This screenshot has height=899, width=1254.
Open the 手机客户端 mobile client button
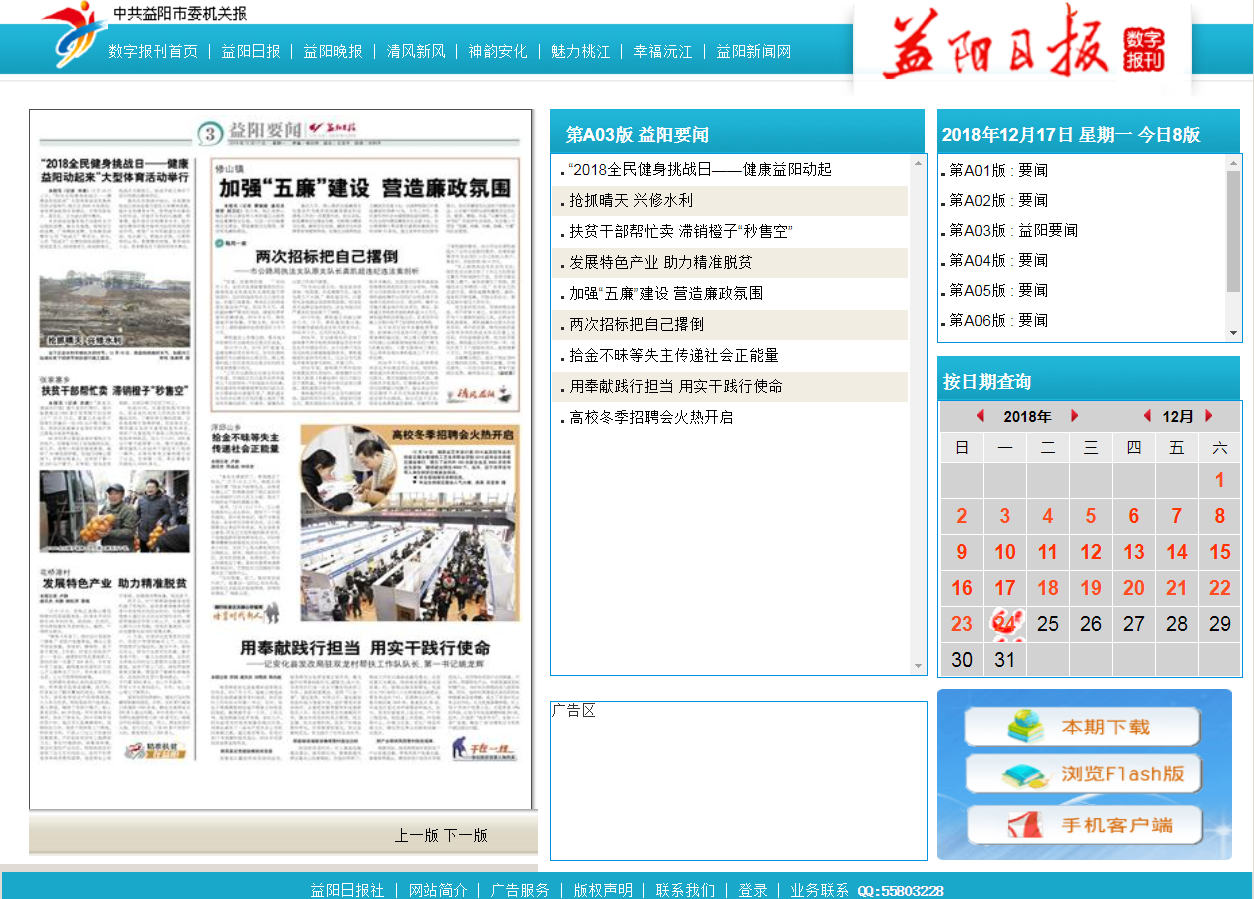[x=1082, y=825]
